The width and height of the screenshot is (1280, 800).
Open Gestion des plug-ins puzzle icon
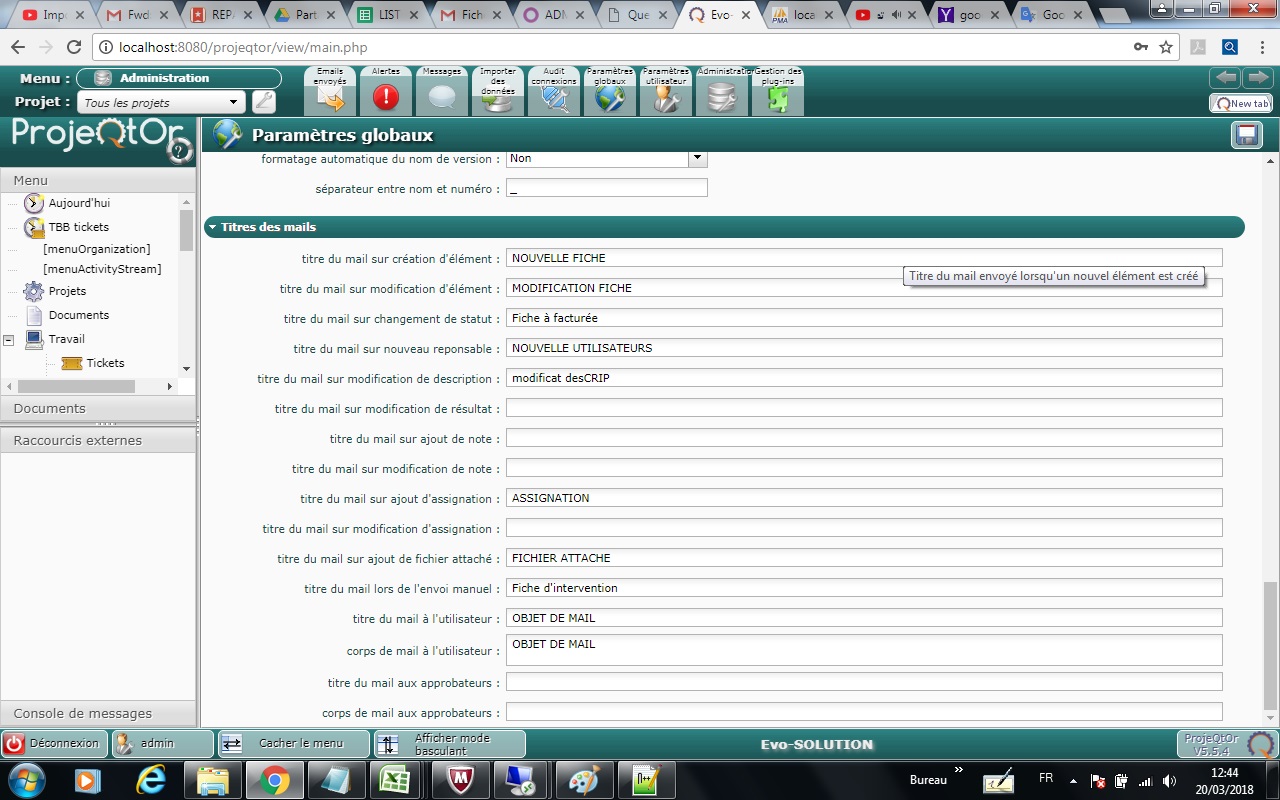point(777,97)
